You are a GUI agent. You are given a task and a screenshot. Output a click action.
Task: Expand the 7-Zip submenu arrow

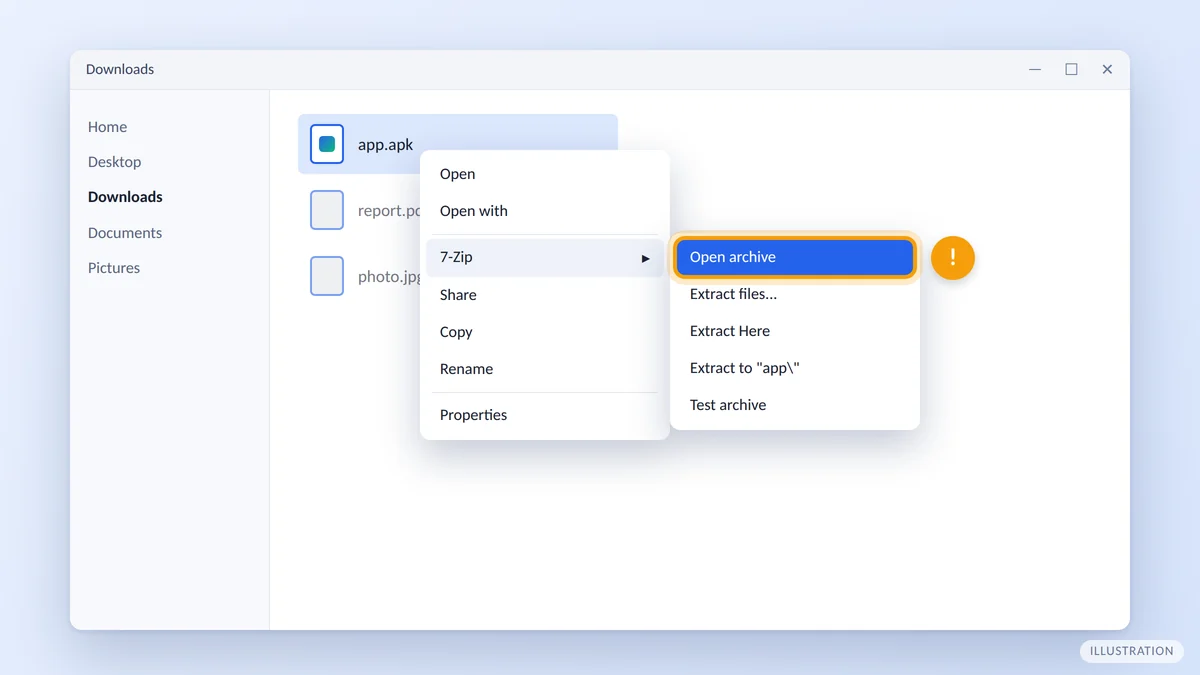pyautogui.click(x=646, y=258)
